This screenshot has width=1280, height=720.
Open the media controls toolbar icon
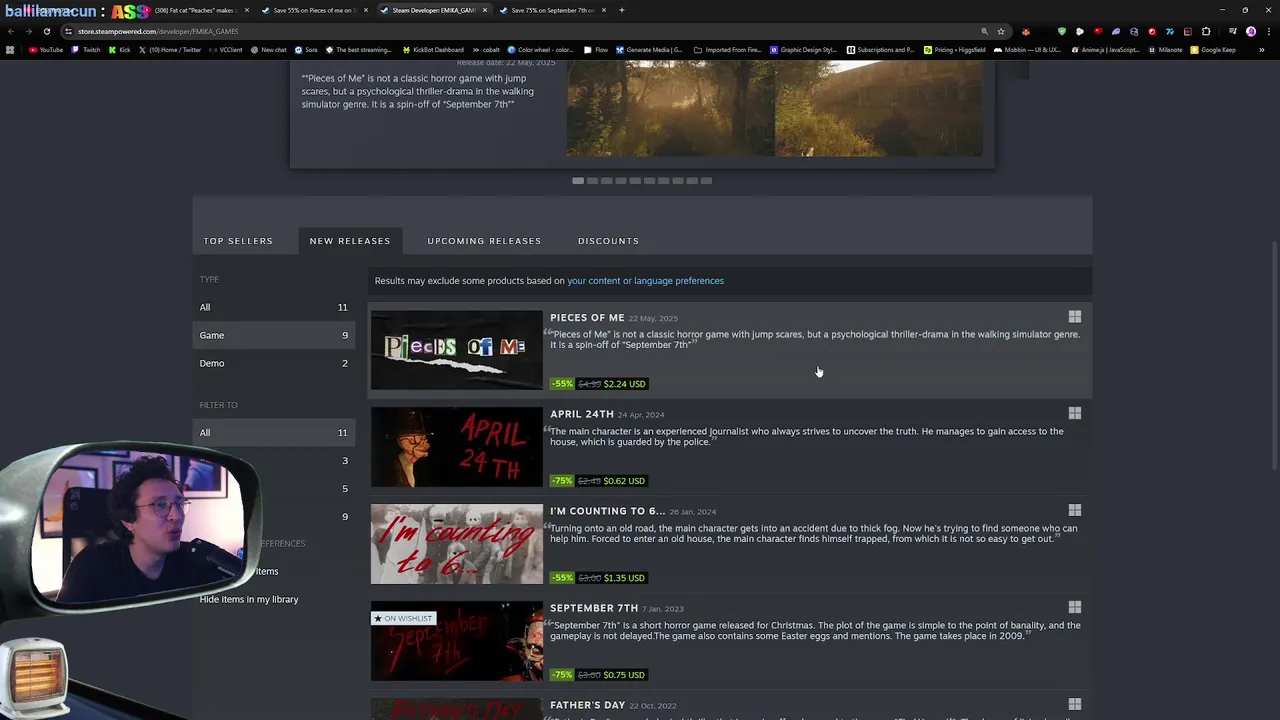1233,31
